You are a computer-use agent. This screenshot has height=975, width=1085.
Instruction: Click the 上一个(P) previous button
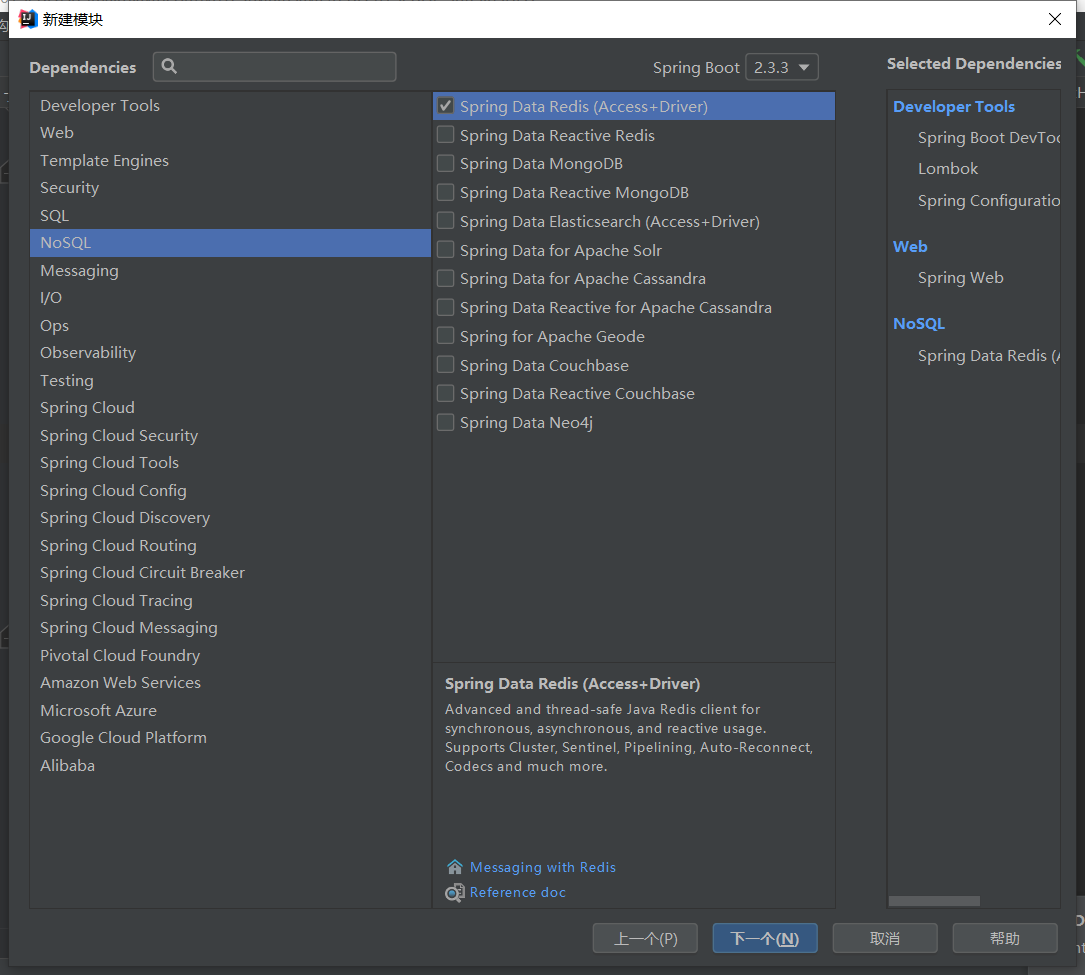click(x=645, y=938)
